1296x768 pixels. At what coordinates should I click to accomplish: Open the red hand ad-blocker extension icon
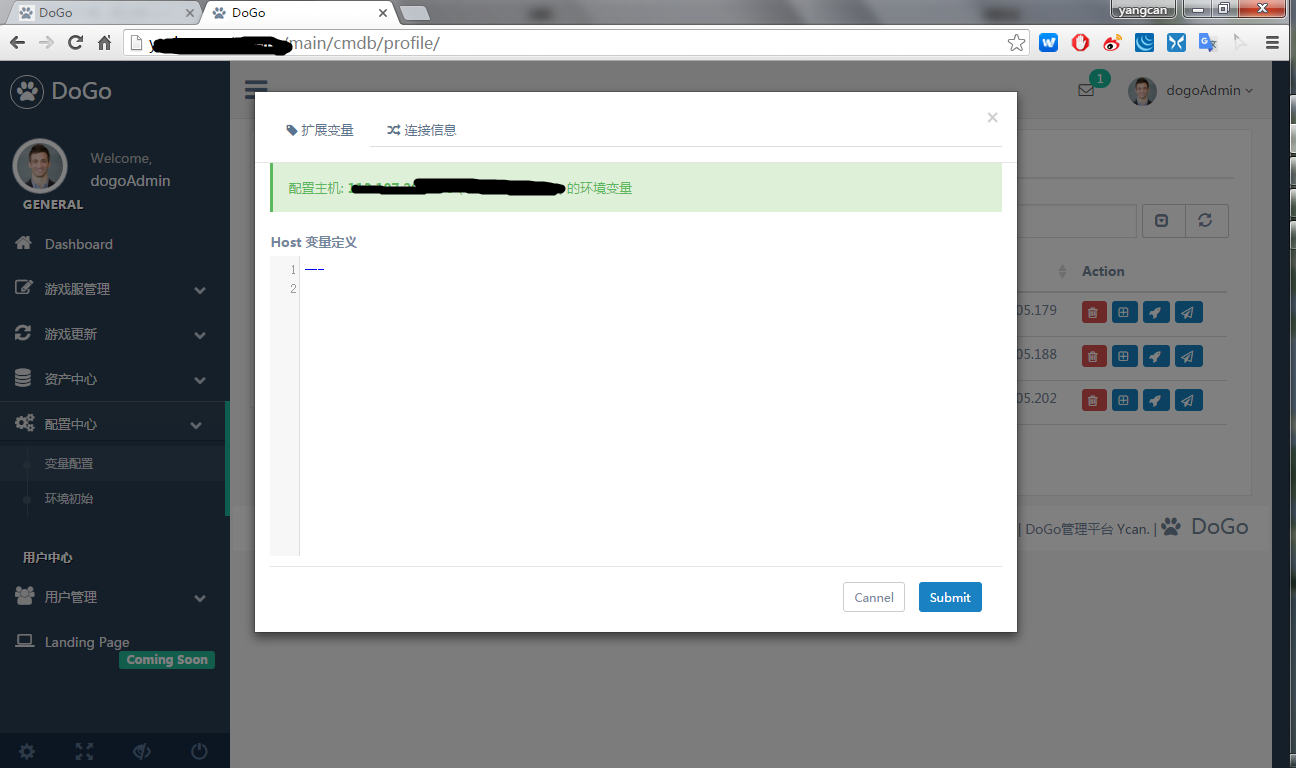click(x=1080, y=42)
